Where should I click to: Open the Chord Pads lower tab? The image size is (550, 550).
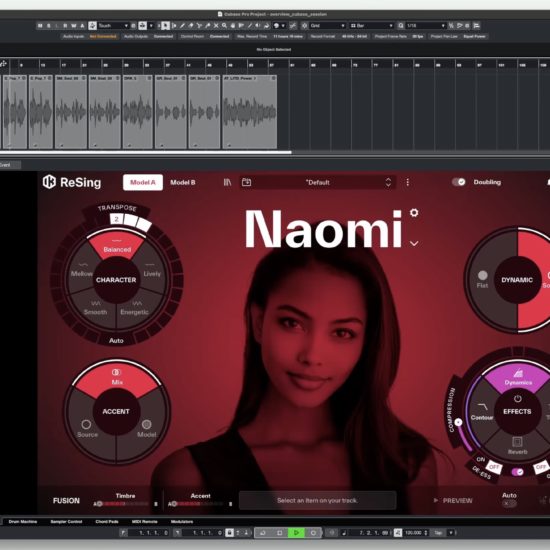pyautogui.click(x=107, y=522)
